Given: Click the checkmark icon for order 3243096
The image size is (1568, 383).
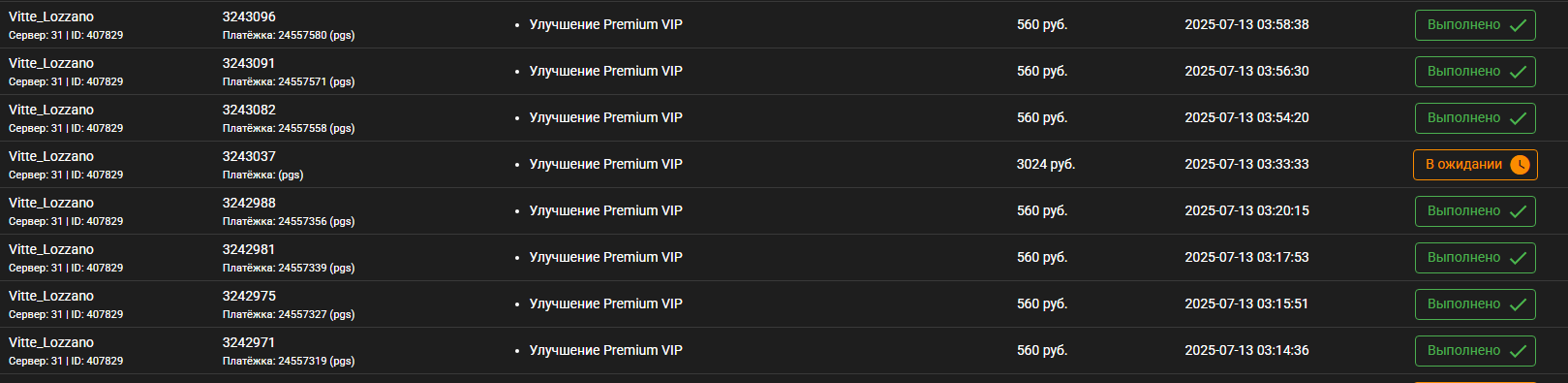Looking at the screenshot, I should tap(1518, 25).
